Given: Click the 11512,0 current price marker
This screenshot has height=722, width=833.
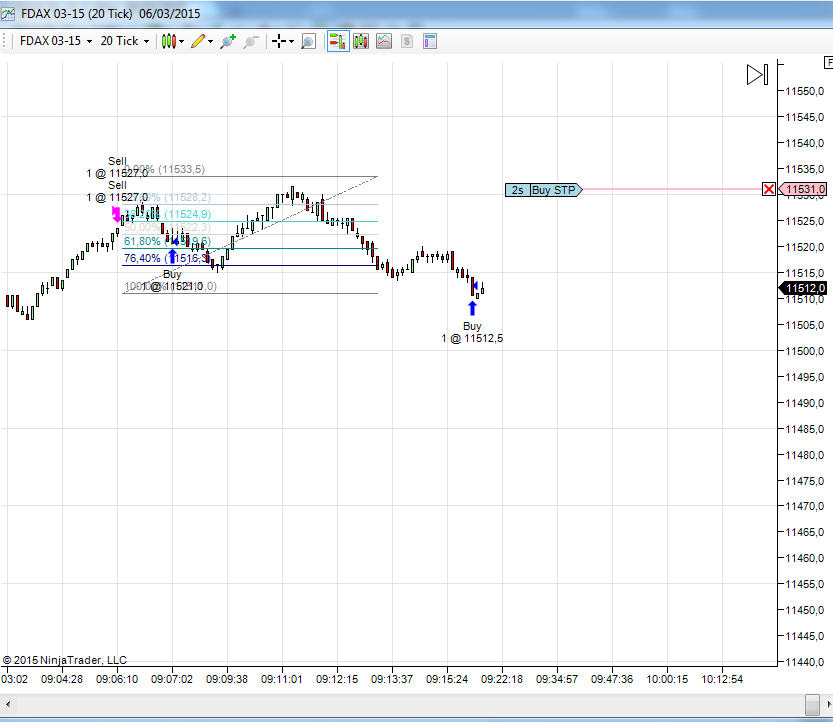Looking at the screenshot, I should [x=803, y=288].
